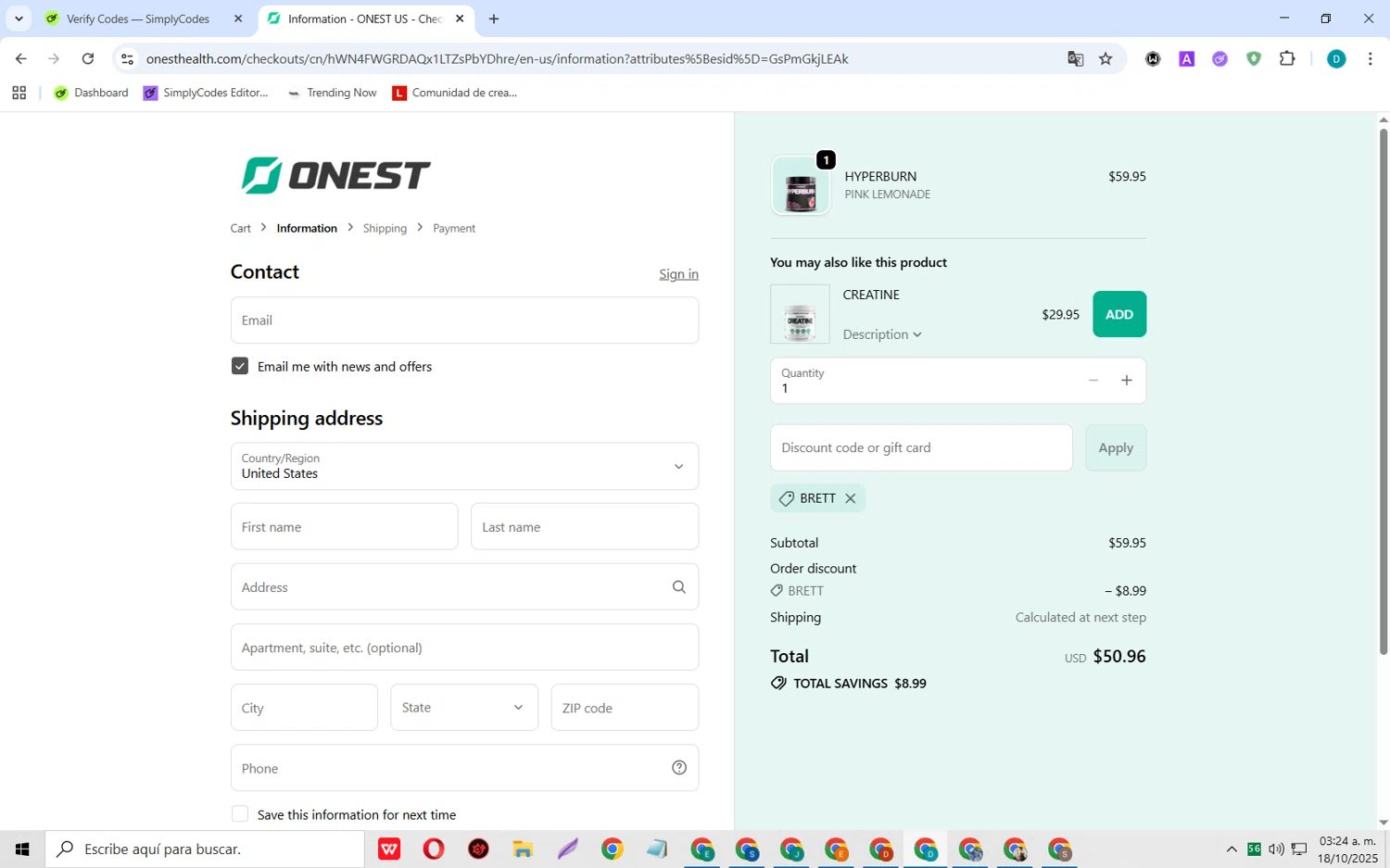Select the Shipping breadcrumb step

[385, 228]
